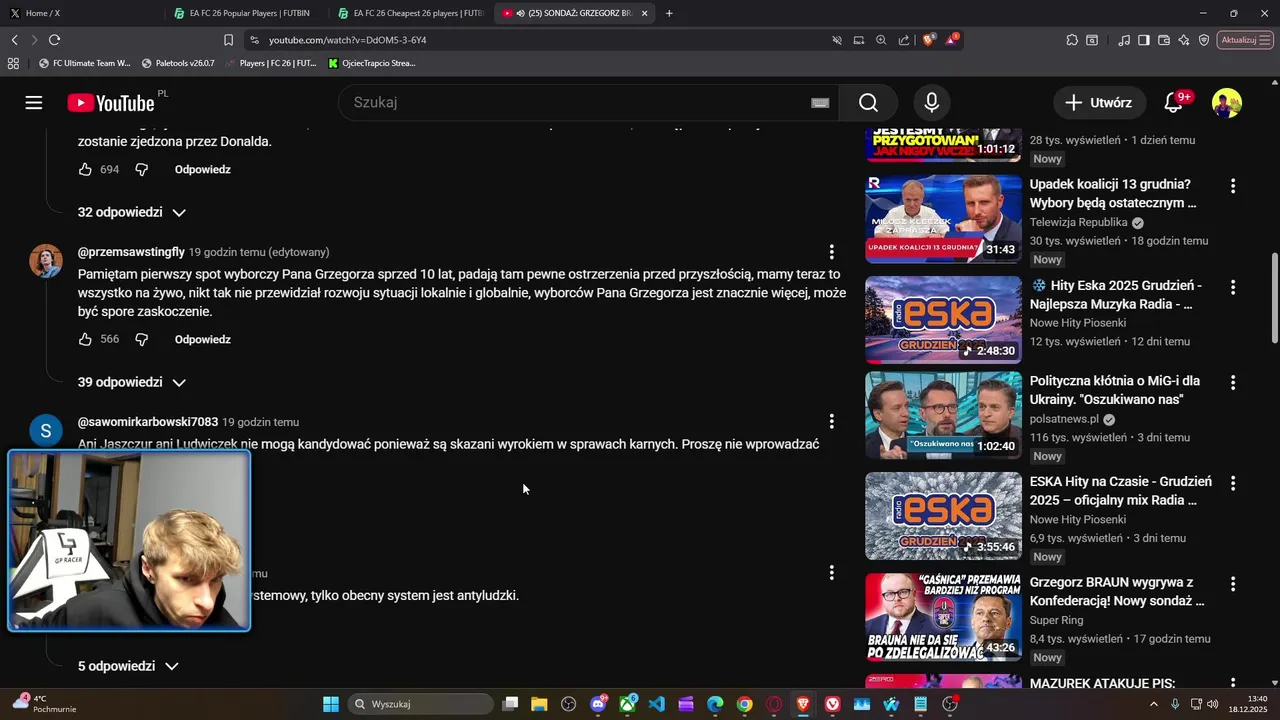Open the menu for the 'Polityczna kłótnia o MiG-i' video
1280x720 pixels.
pyautogui.click(x=1233, y=383)
